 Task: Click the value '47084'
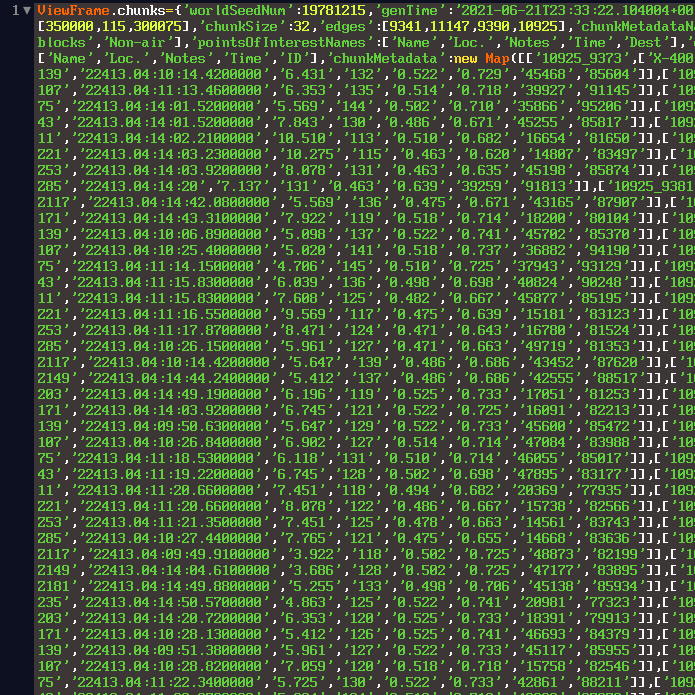(x=540, y=441)
